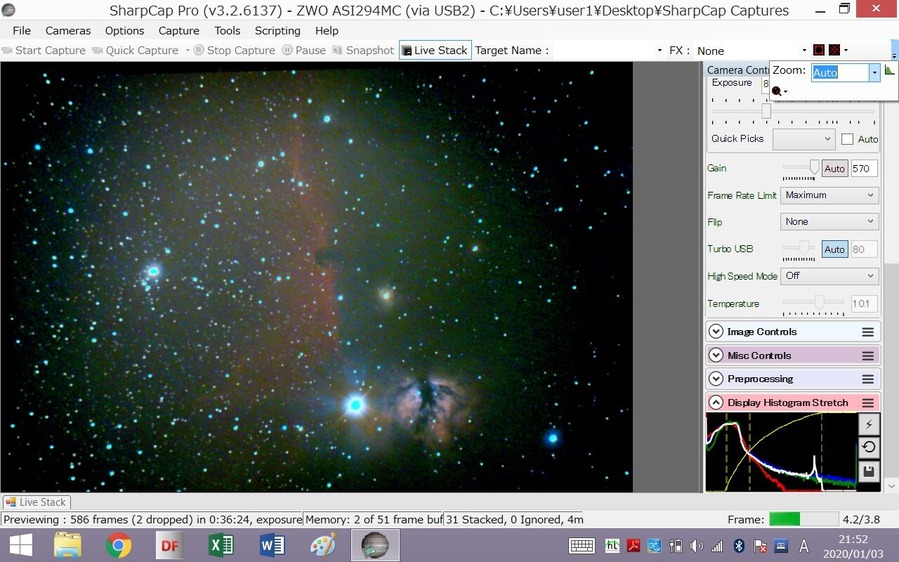Click the Snapshot toolbar button
Screen dimensions: 899x562
pyautogui.click(x=363, y=50)
